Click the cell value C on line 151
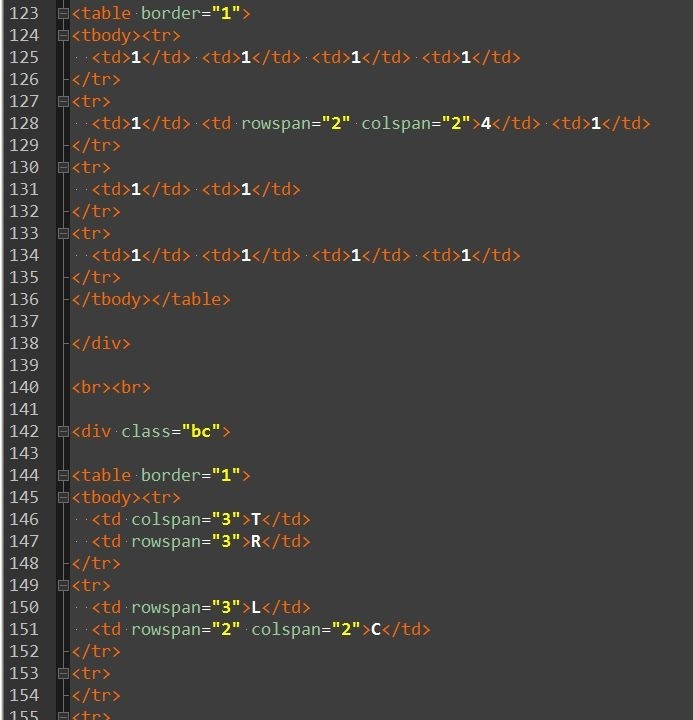 (376, 630)
